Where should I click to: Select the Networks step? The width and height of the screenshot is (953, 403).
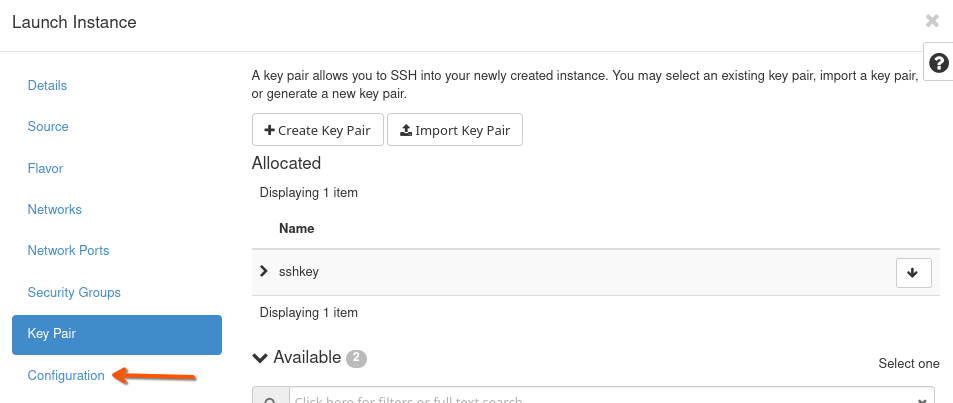(x=54, y=210)
